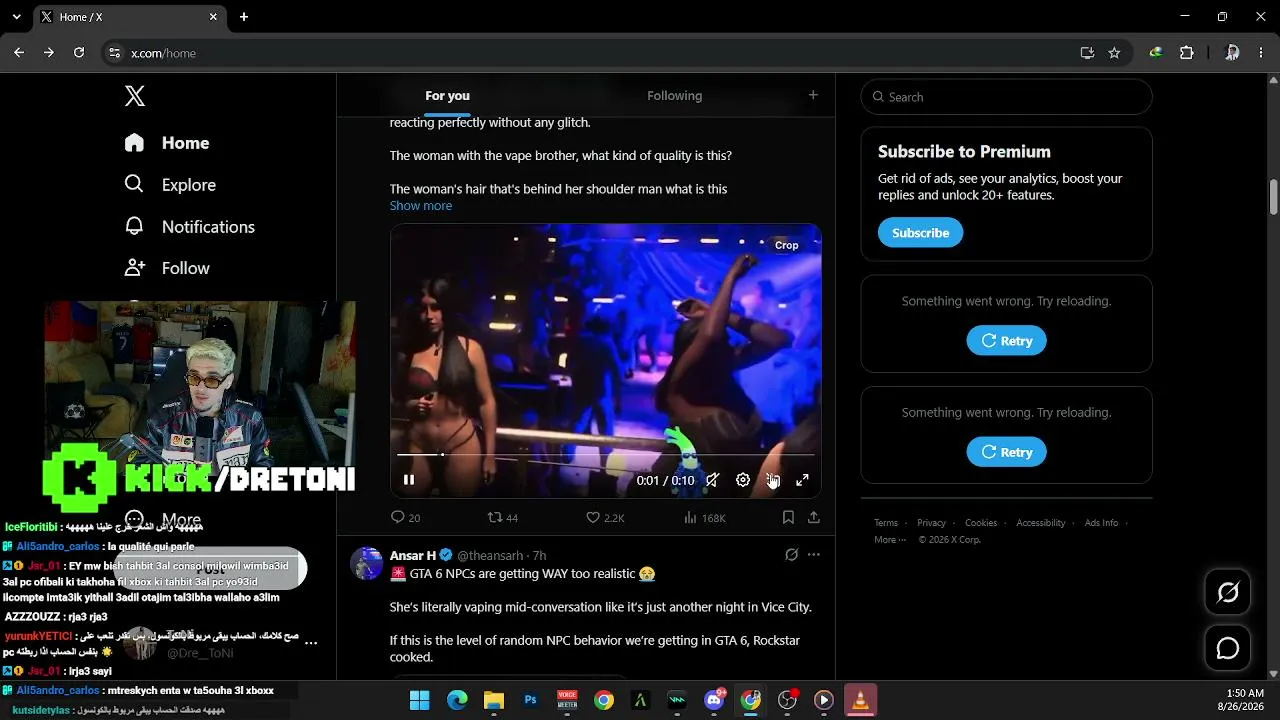The image size is (1280, 720).
Task: Expand the post with Show more
Action: (x=421, y=206)
